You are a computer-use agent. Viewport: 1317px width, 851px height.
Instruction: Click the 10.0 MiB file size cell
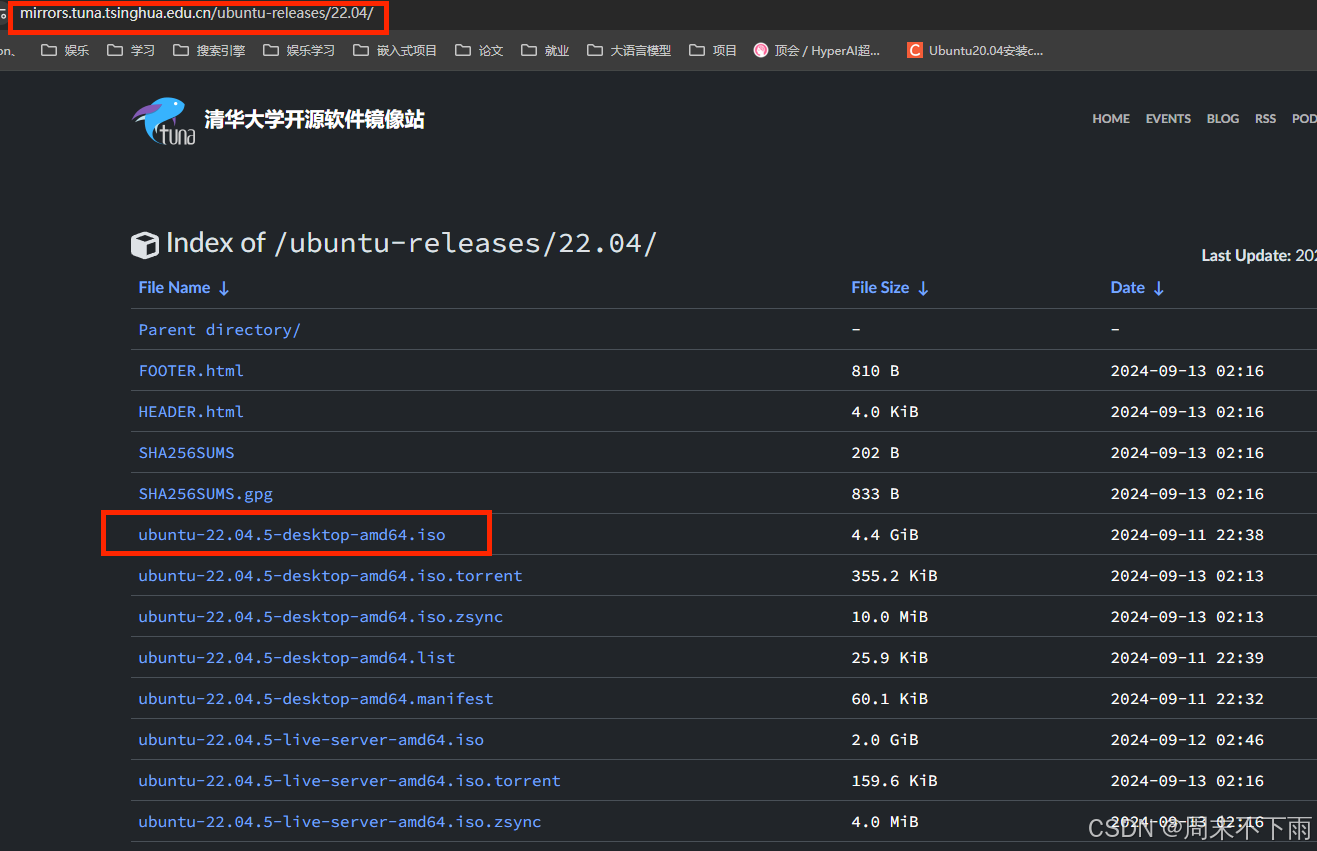(889, 617)
